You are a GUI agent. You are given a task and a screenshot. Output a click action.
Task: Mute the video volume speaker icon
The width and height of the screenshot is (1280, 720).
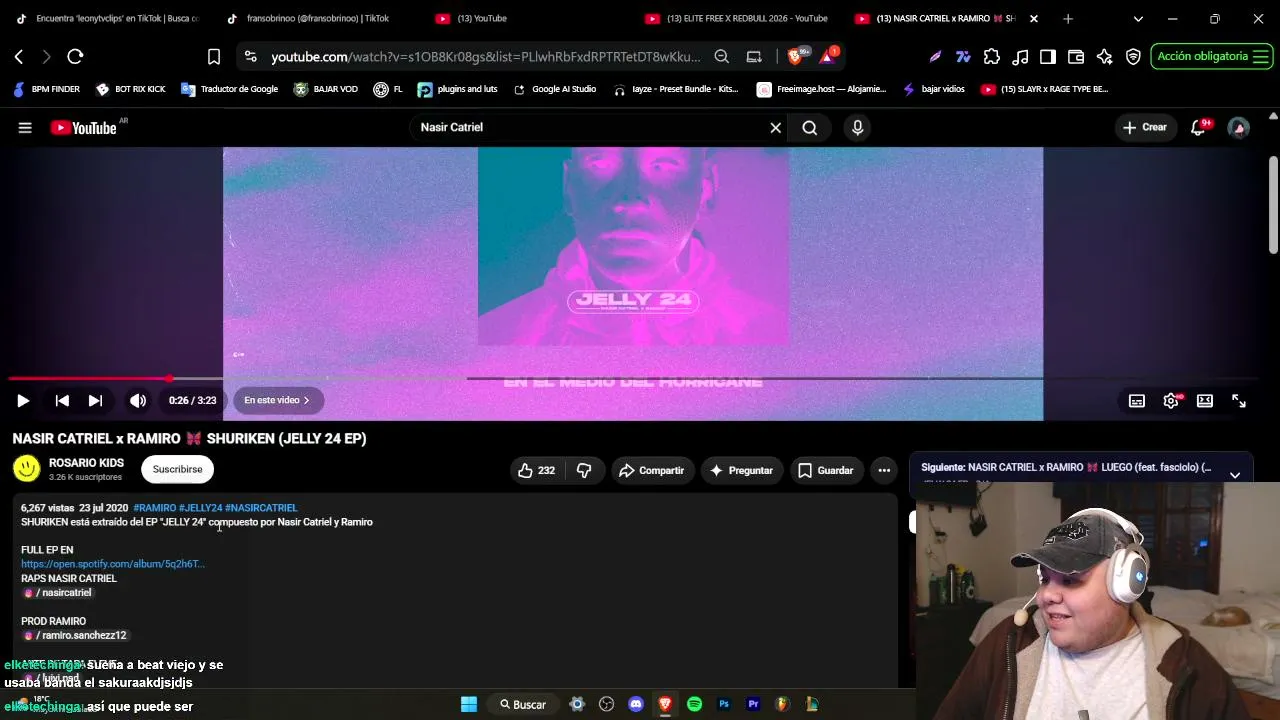click(138, 401)
